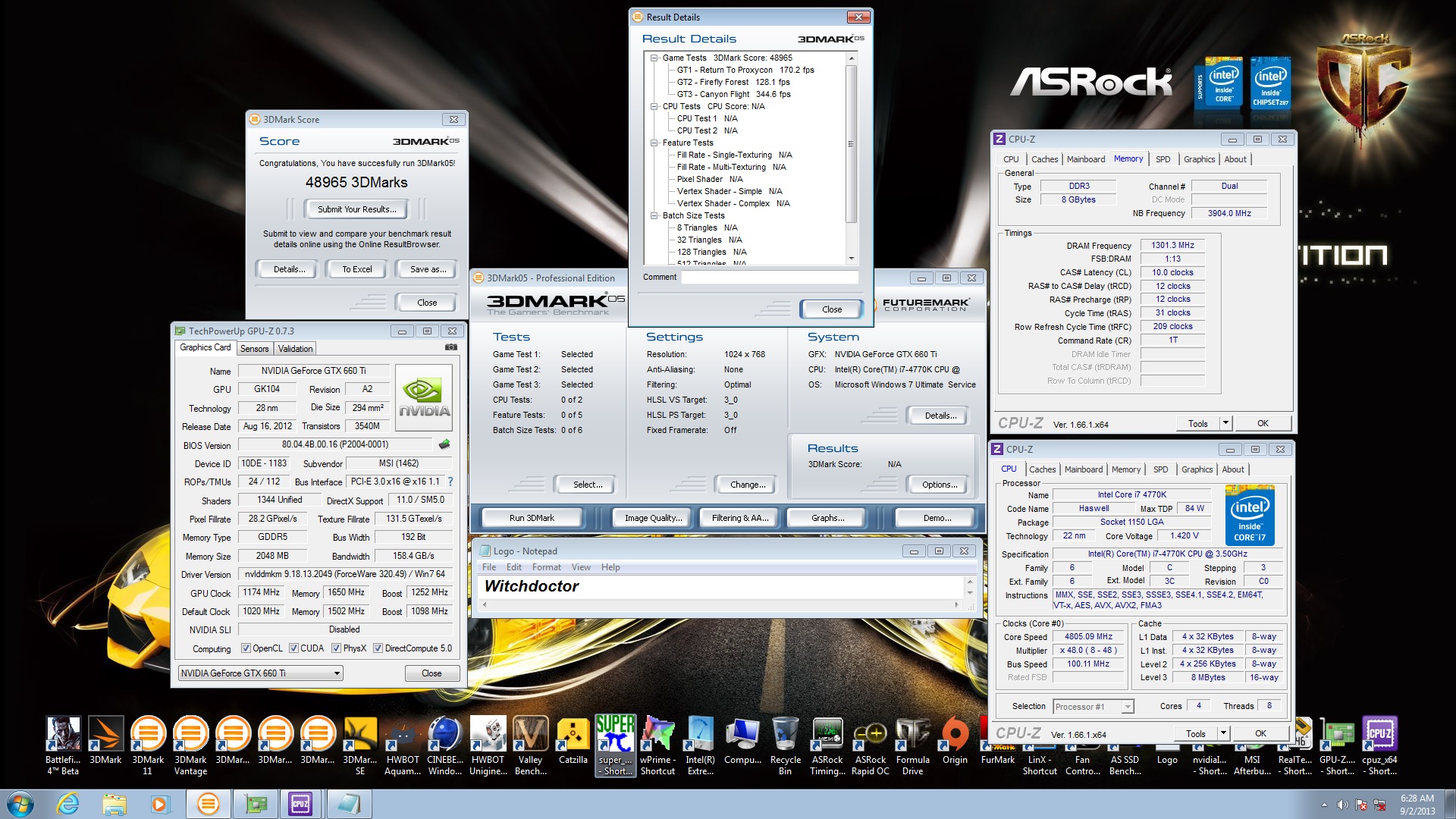Click the Comment input field in Result Details
The width and height of the screenshot is (1456, 819).
point(769,278)
